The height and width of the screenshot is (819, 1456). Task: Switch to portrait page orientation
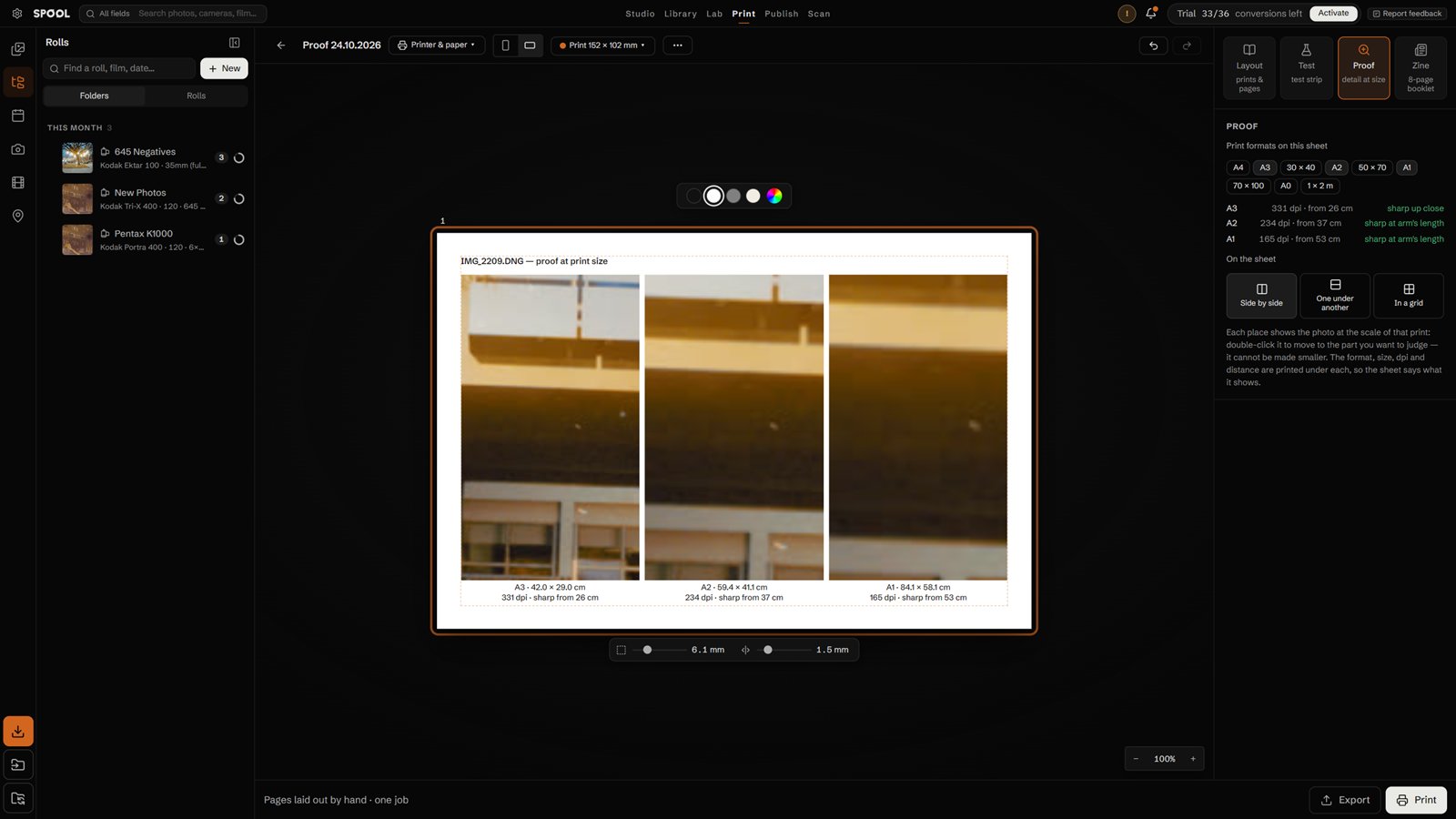click(x=506, y=45)
